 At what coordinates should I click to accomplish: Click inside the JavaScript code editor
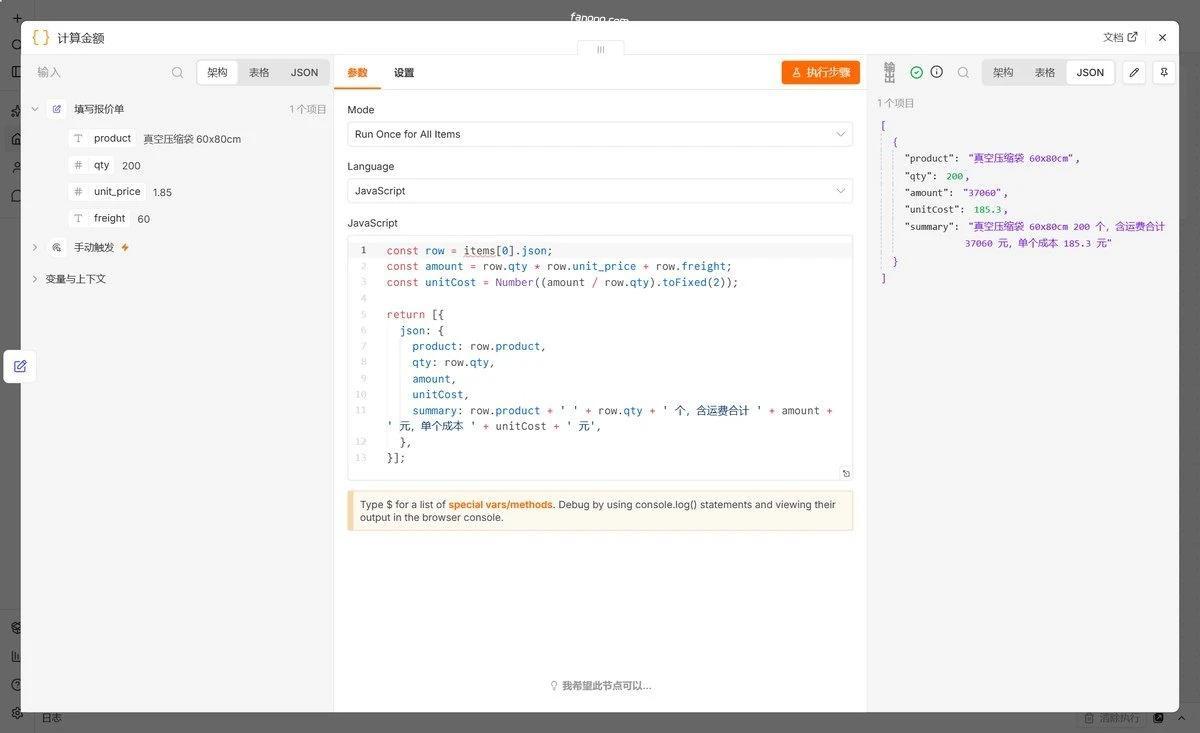click(x=600, y=358)
